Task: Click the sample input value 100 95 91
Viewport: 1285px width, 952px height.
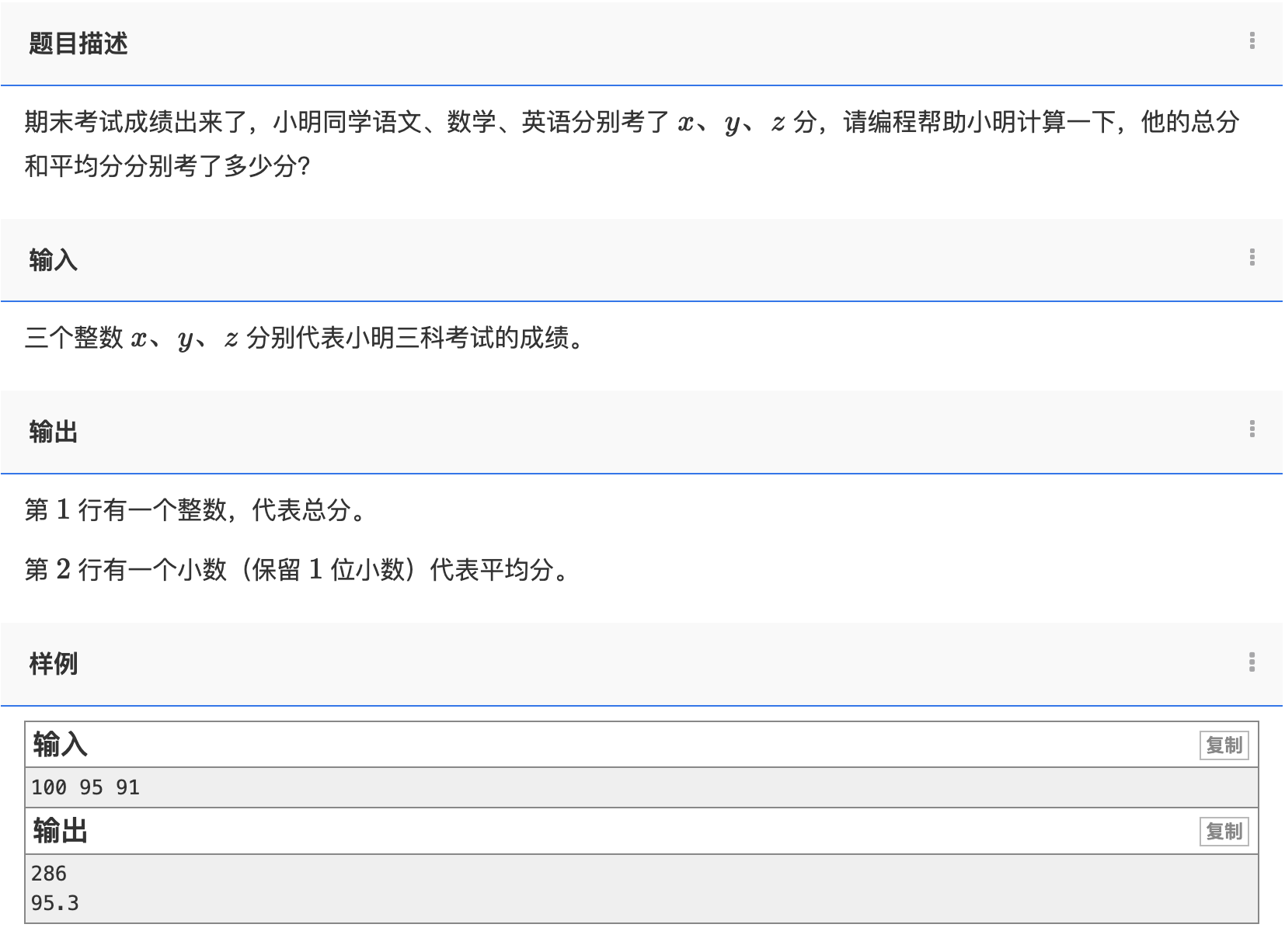Action: (85, 787)
